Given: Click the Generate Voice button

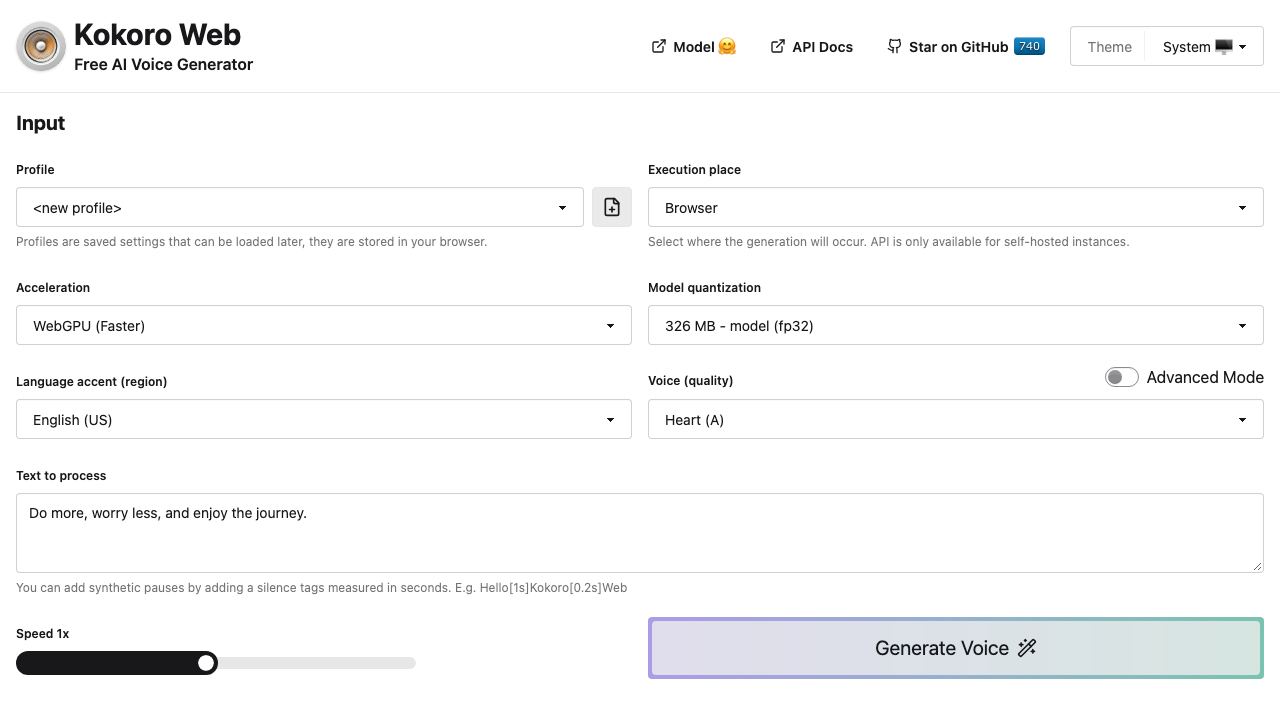Looking at the screenshot, I should [x=956, y=648].
